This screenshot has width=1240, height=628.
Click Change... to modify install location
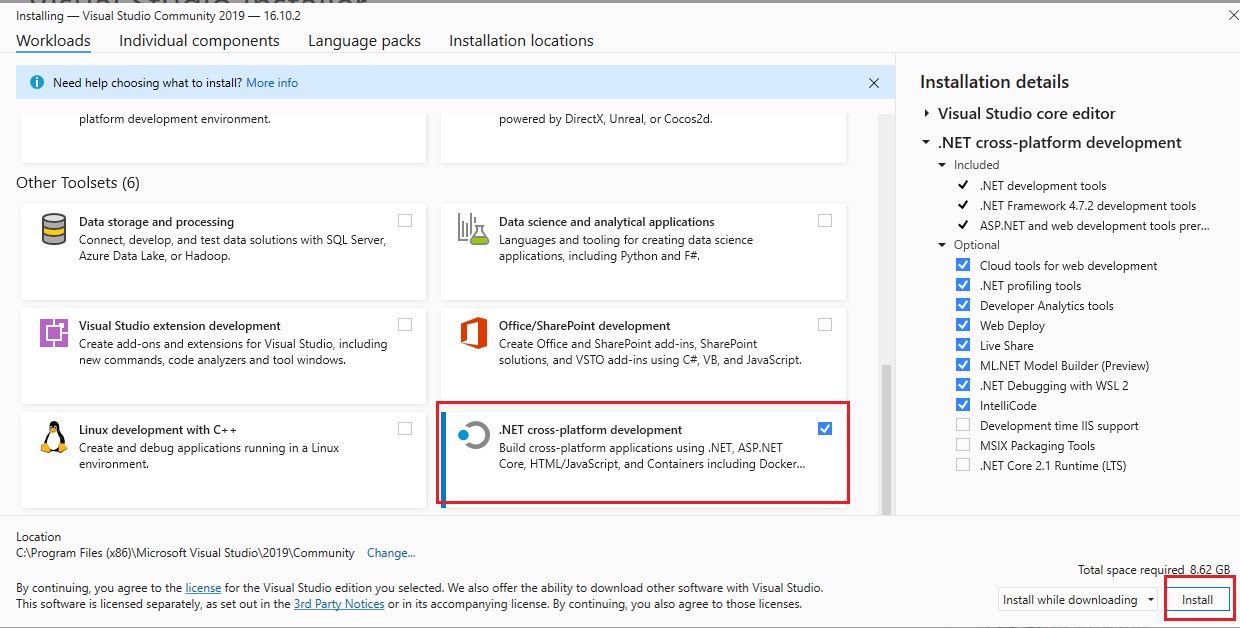(391, 553)
